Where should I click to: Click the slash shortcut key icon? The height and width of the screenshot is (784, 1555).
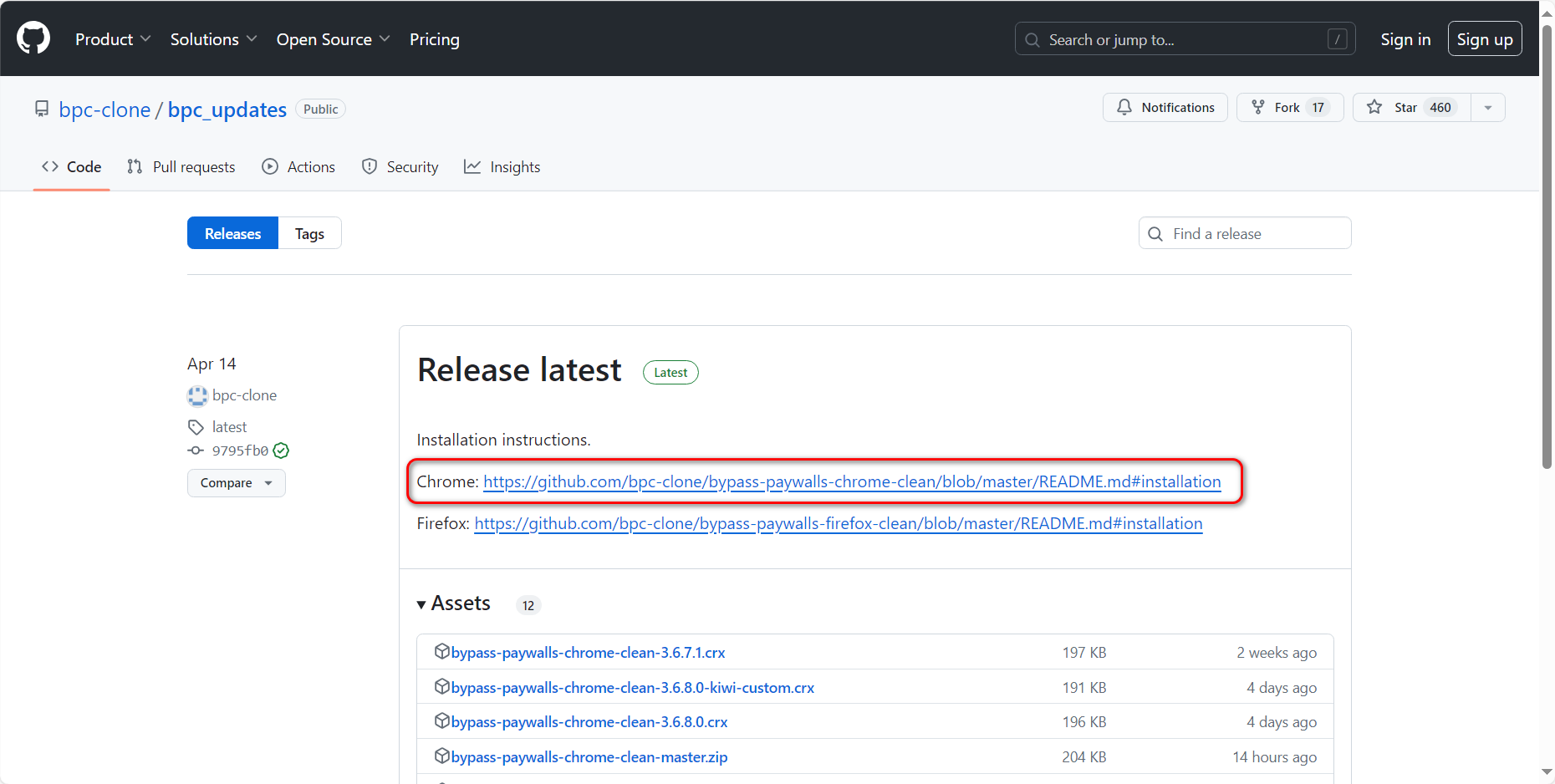point(1337,39)
